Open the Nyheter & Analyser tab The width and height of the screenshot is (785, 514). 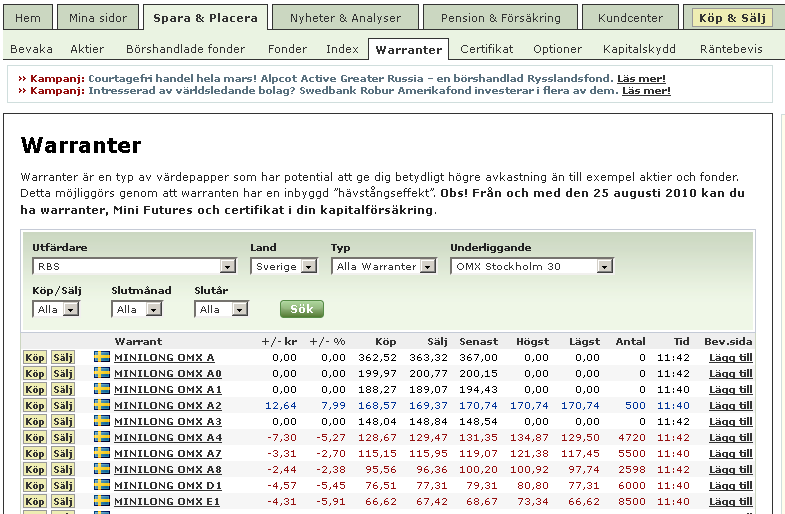(345, 18)
